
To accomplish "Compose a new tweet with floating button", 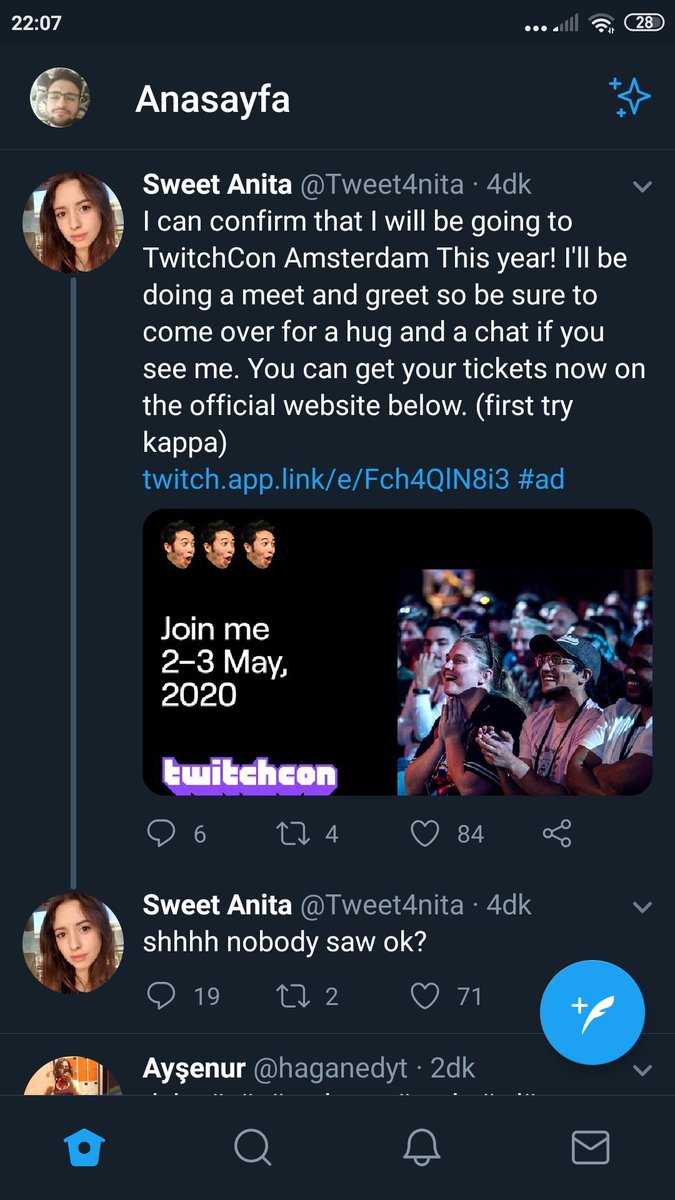I will click(x=592, y=1012).
